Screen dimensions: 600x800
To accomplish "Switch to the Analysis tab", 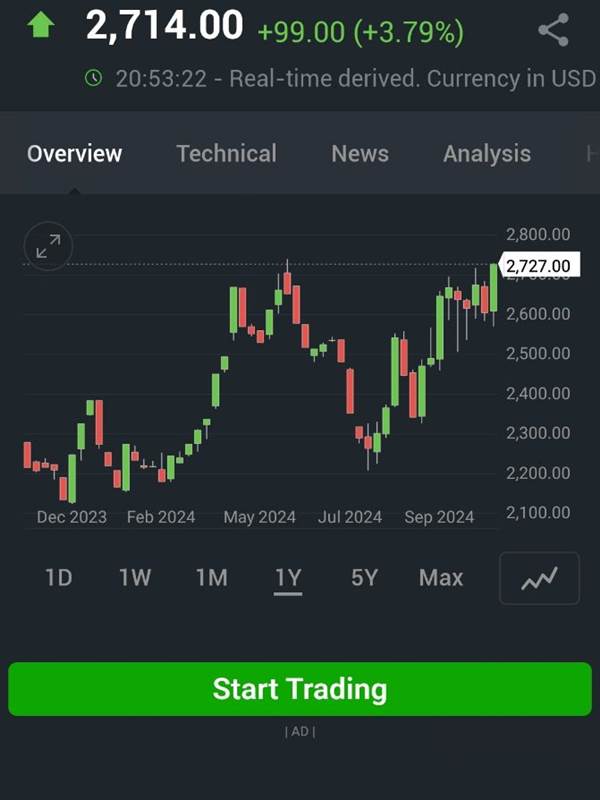I will (487, 154).
